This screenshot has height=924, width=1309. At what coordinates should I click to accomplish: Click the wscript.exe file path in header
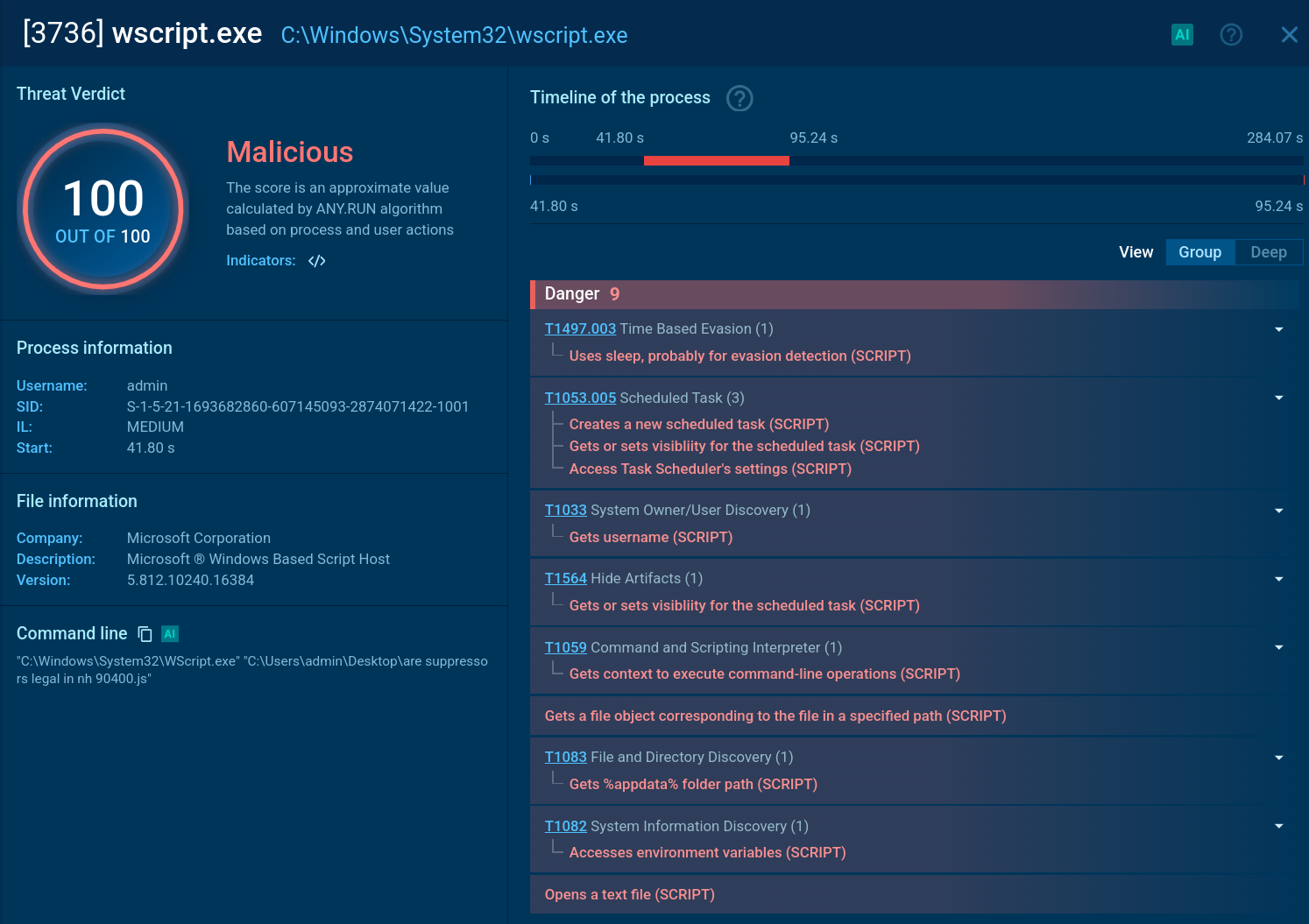(x=454, y=36)
